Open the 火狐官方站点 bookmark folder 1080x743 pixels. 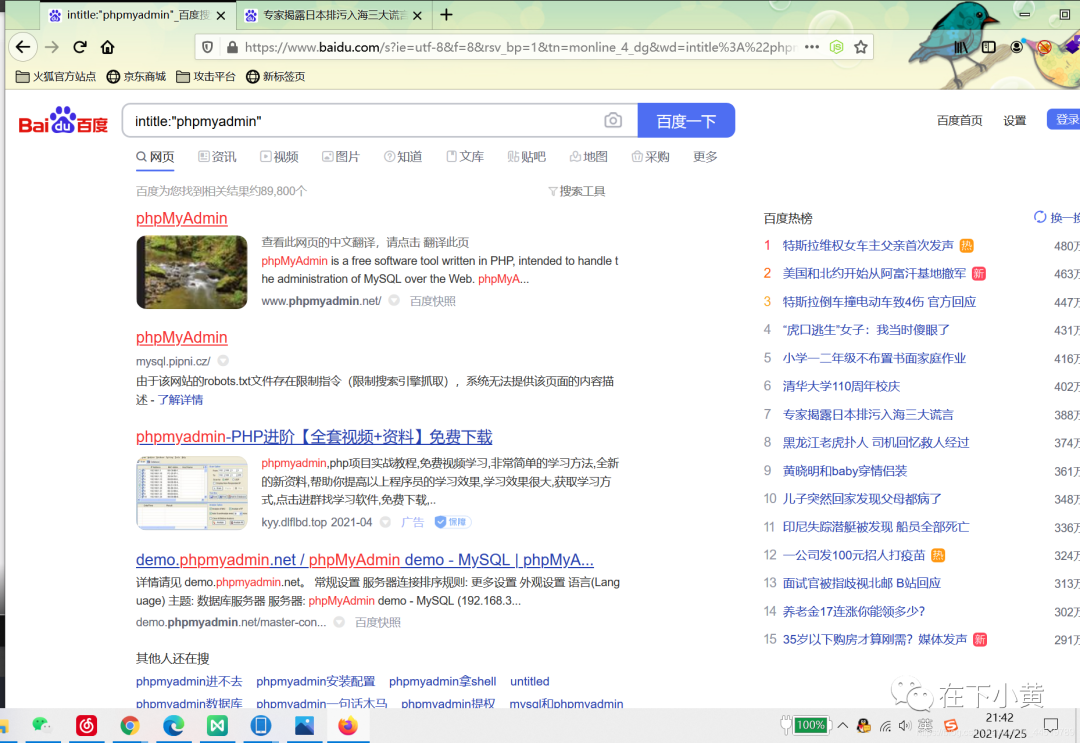click(55, 76)
